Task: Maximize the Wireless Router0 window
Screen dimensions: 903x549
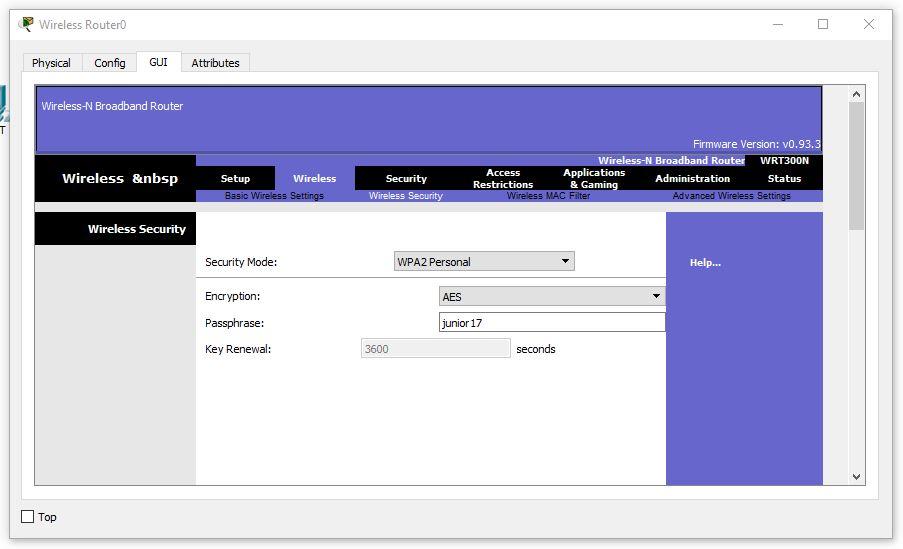Action: point(823,24)
